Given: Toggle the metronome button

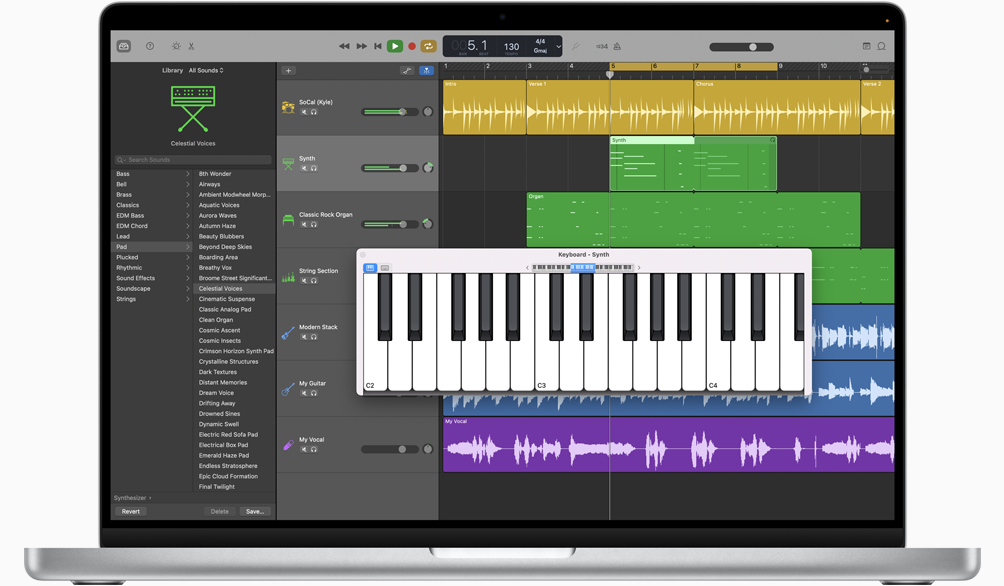Looking at the screenshot, I should pyautogui.click(x=617, y=46).
